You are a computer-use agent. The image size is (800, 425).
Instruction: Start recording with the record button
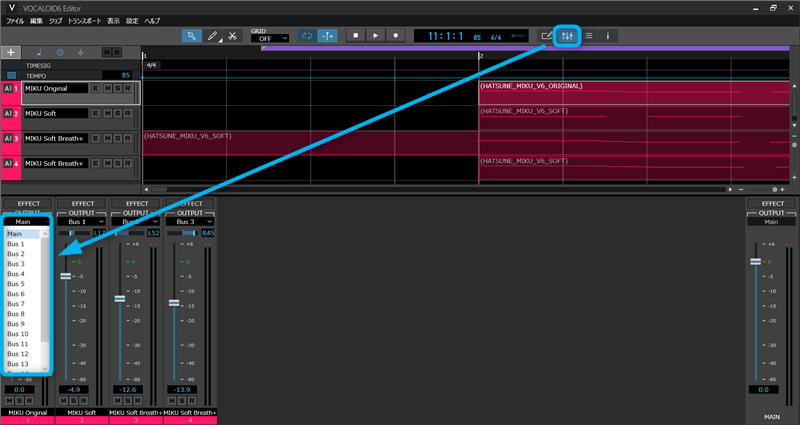pyautogui.click(x=395, y=35)
